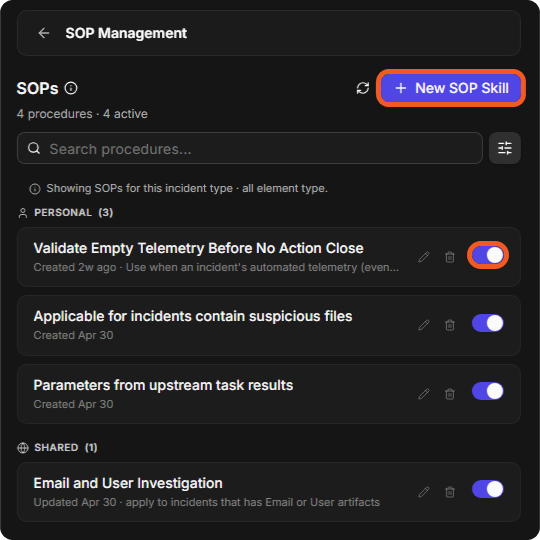Screen dimensions: 540x540
Task: Edit Applicable for incidents contain suspicious files
Action: (x=424, y=325)
